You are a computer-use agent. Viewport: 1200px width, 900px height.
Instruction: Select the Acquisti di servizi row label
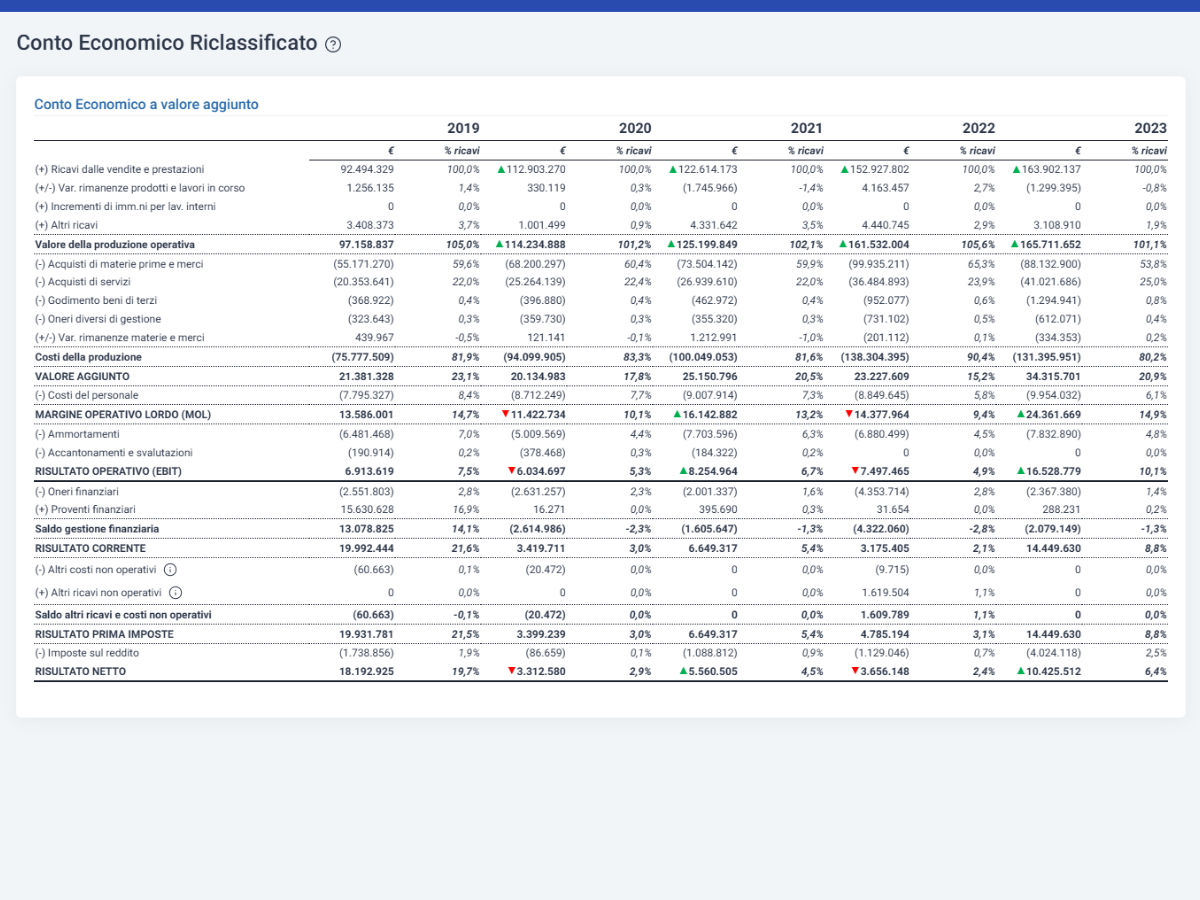[83, 282]
